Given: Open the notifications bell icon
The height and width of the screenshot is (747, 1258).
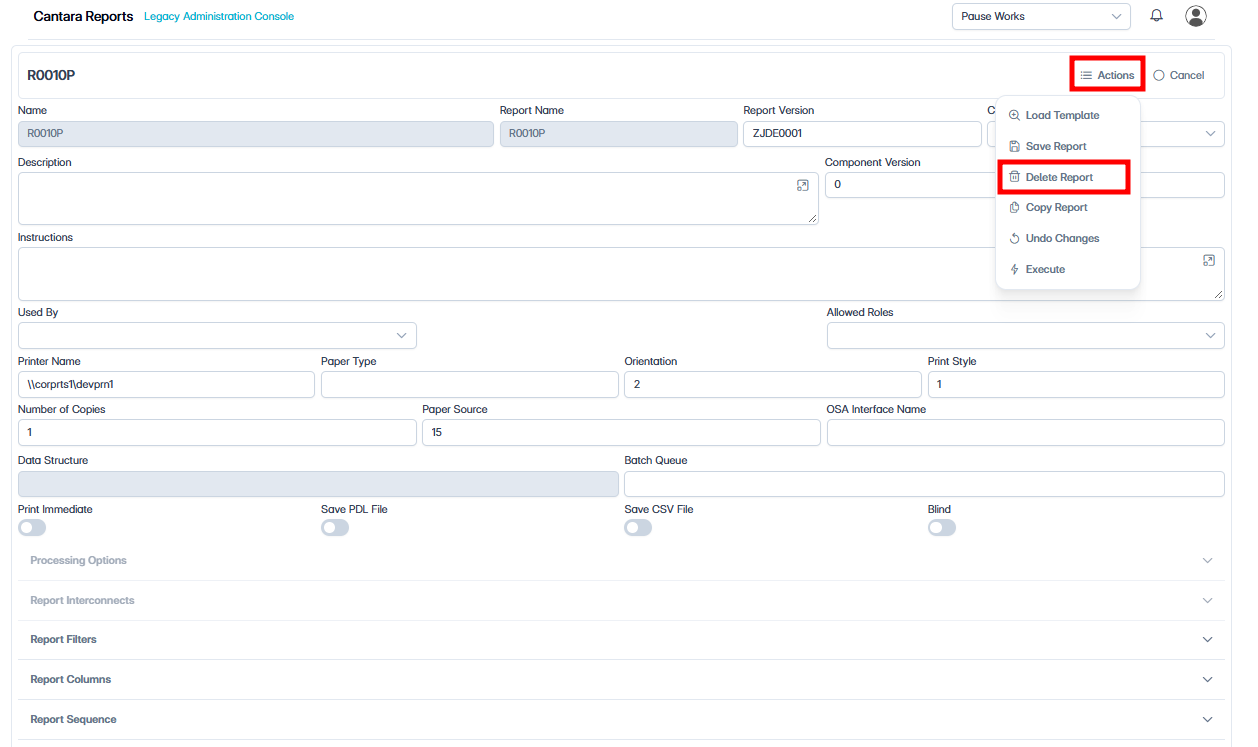Looking at the screenshot, I should point(1157,16).
